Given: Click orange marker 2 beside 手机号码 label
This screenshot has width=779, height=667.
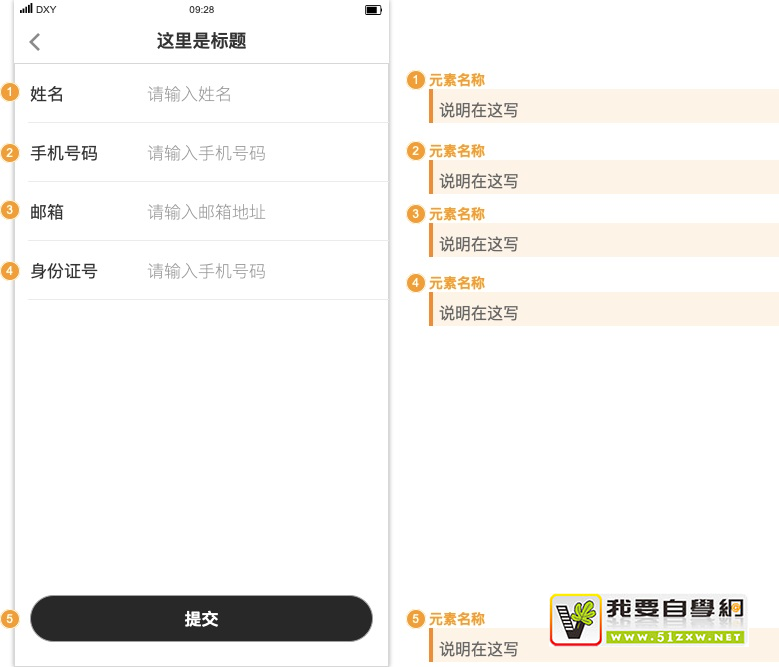Looking at the screenshot, I should point(10,153).
